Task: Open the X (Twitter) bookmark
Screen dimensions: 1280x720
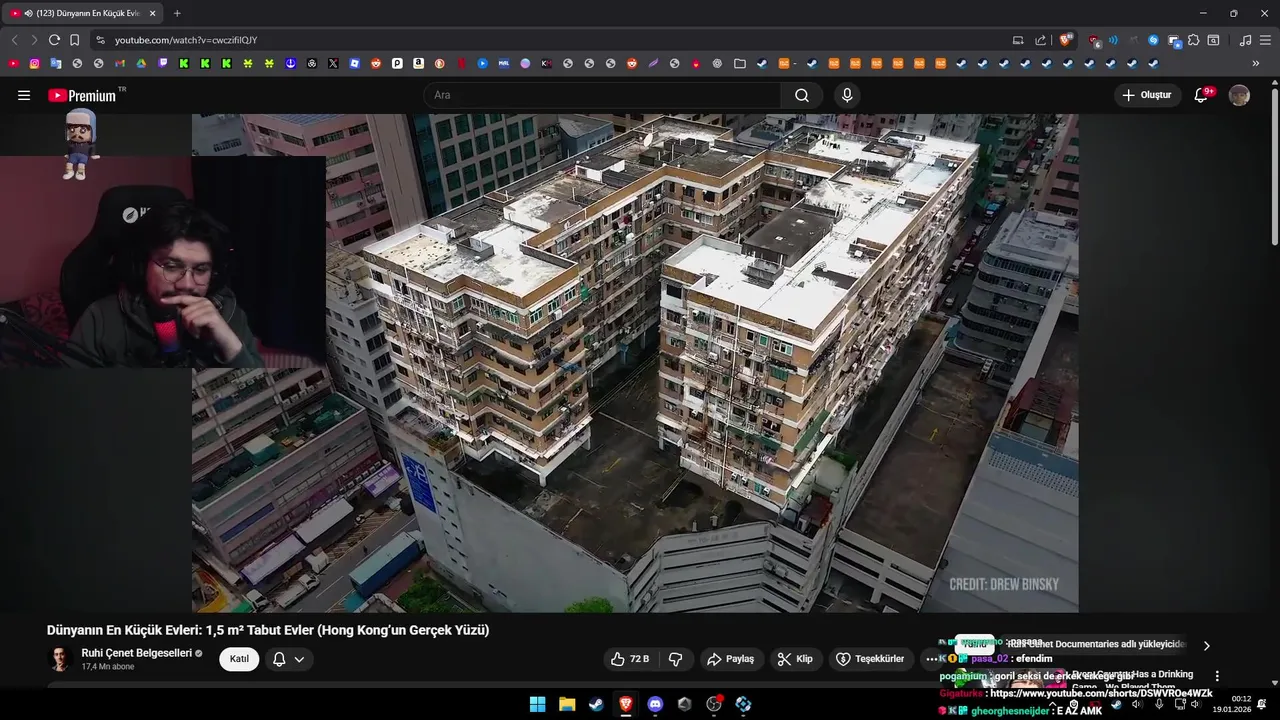Action: coord(333,63)
